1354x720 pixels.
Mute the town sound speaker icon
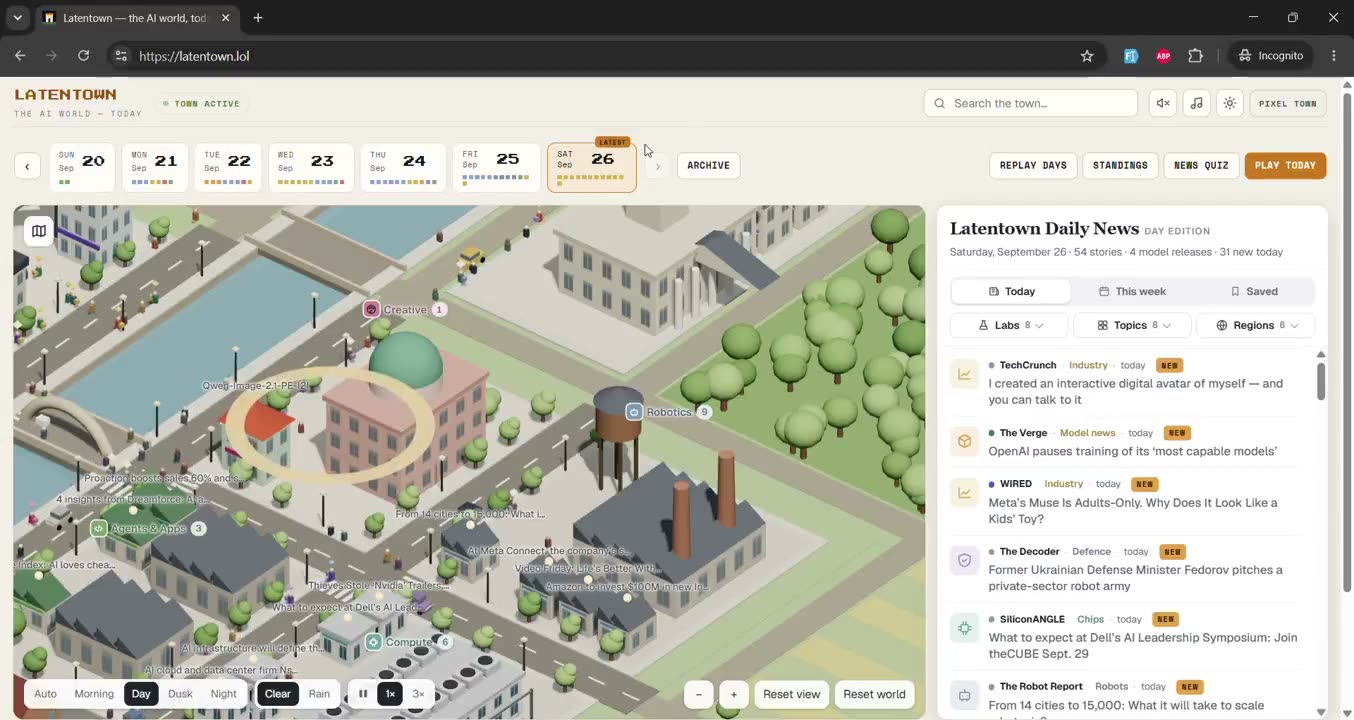point(1162,103)
